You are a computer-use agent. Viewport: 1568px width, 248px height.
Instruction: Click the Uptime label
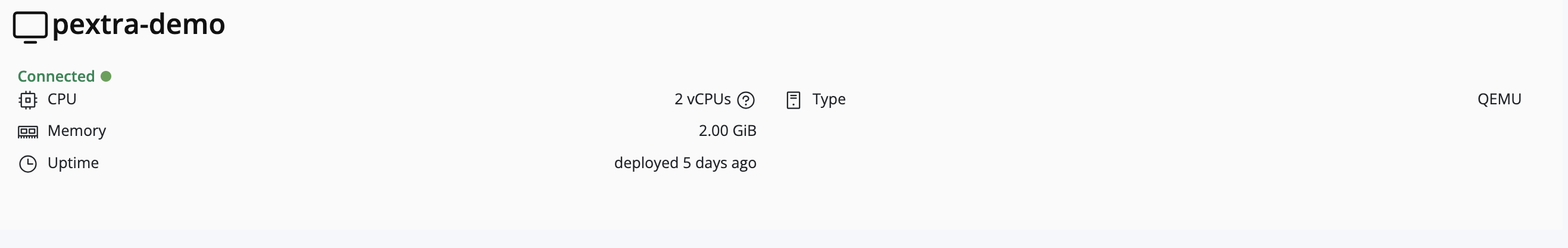coord(73,163)
